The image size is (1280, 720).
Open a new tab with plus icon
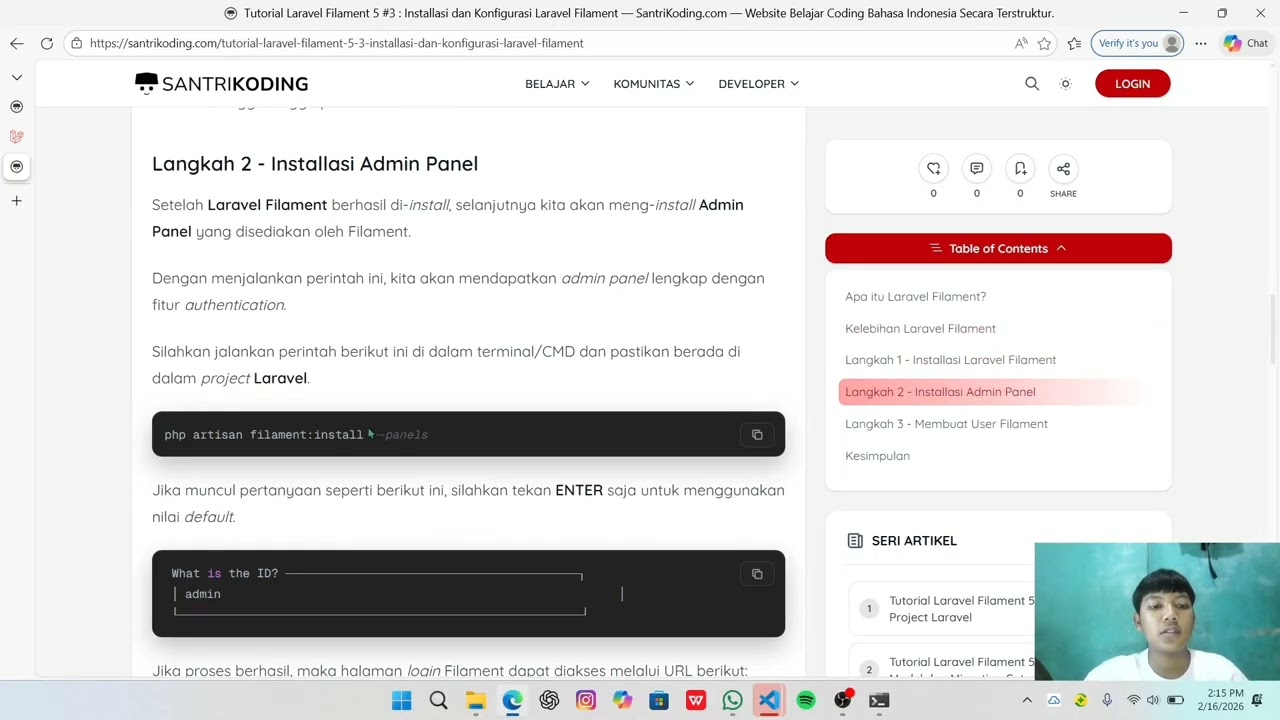17,201
